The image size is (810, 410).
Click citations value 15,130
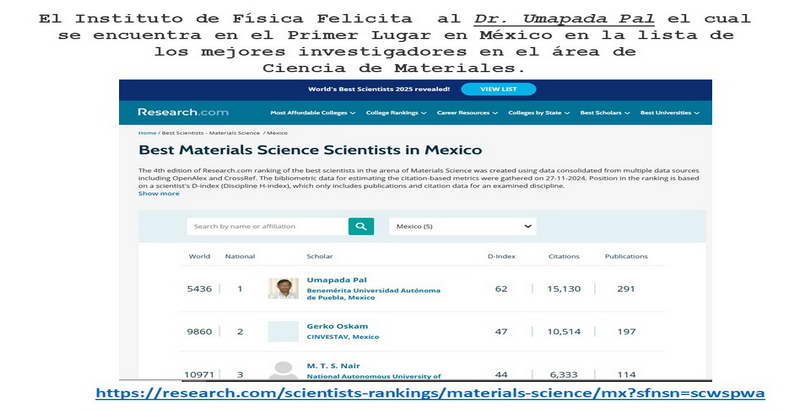[564, 289]
